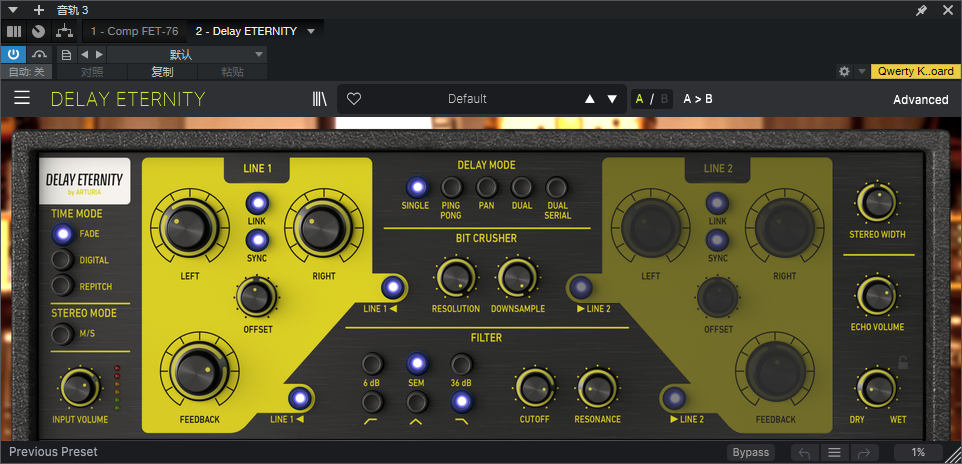Viewport: 962px width, 464px height.
Task: Select PAN delay mode
Action: pyautogui.click(x=487, y=187)
